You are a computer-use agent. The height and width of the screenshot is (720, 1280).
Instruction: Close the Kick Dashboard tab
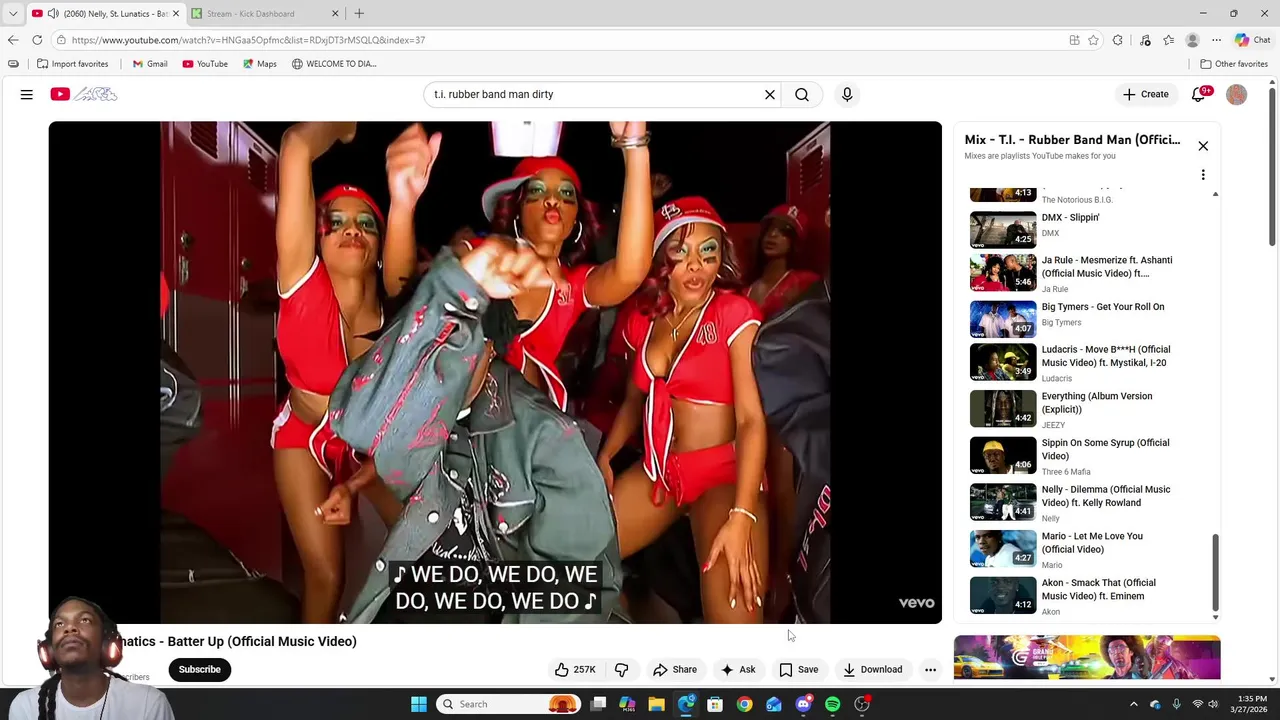(x=335, y=13)
